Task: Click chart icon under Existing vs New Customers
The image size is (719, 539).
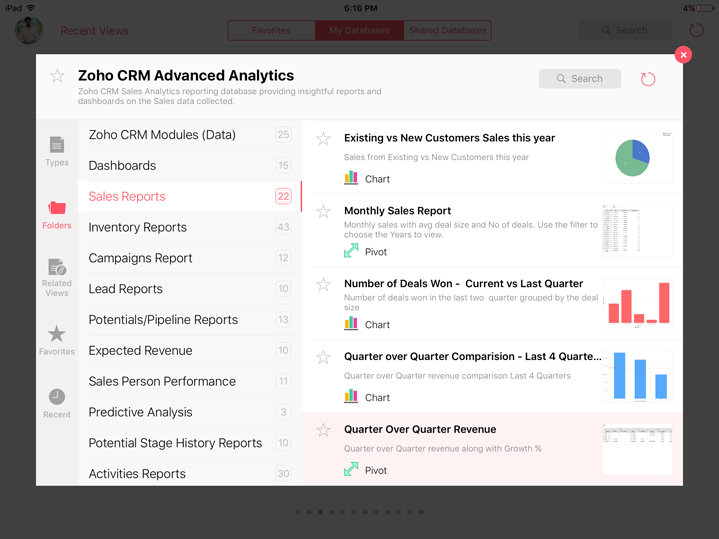Action: [351, 178]
